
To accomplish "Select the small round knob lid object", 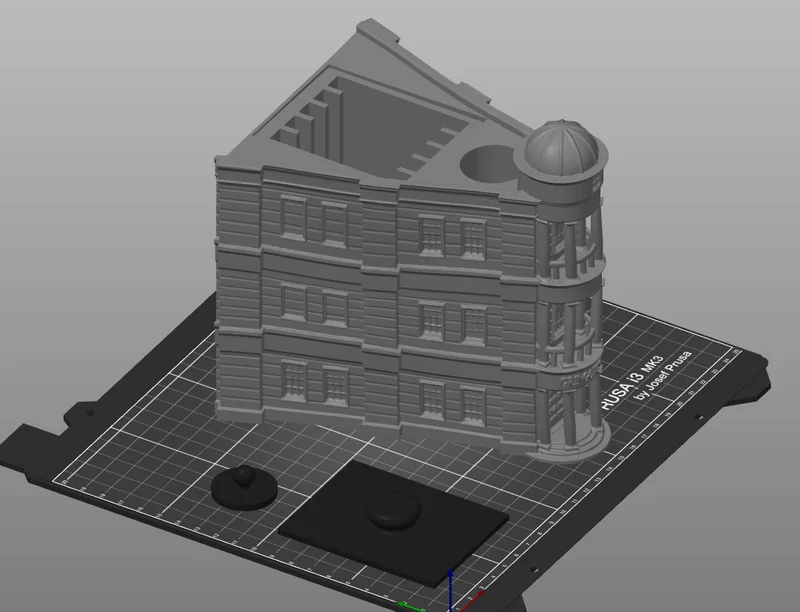I will coord(244,486).
